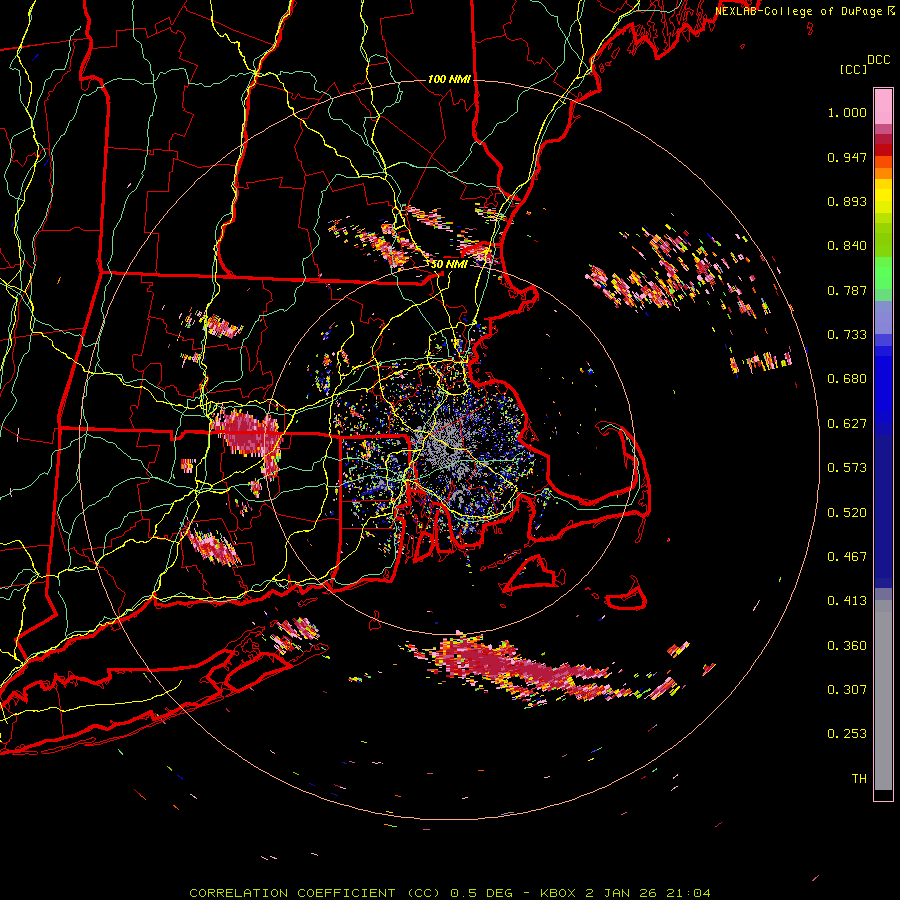The image size is (900, 900).
Task: Click the TH threshold label
Action: point(859,779)
